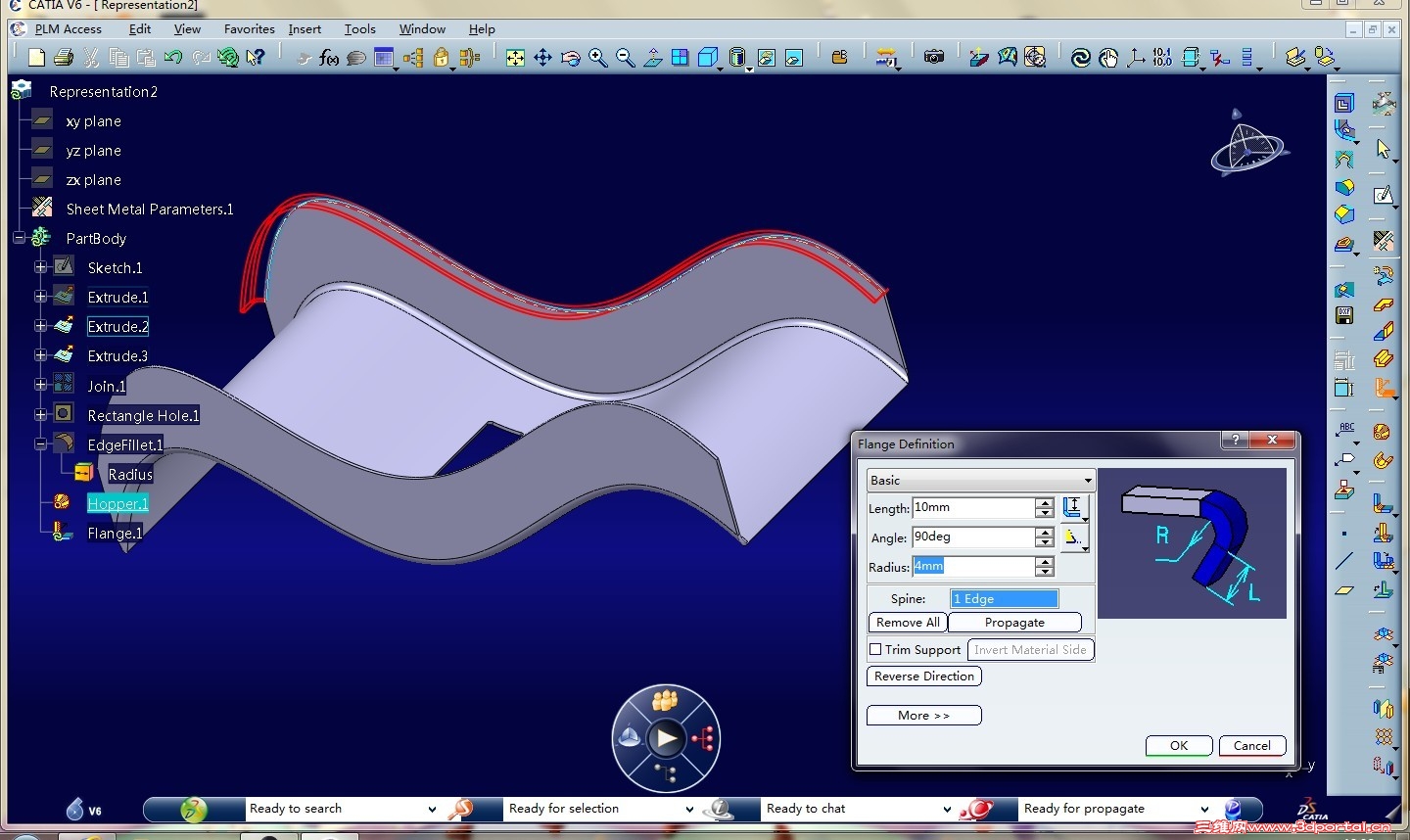Click the Reverse Direction button
The width and height of the screenshot is (1410, 840).
923,677
